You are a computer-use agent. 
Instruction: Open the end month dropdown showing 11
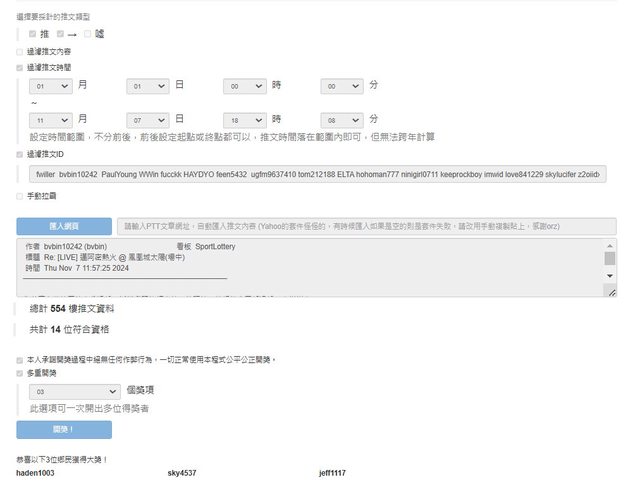(51, 118)
